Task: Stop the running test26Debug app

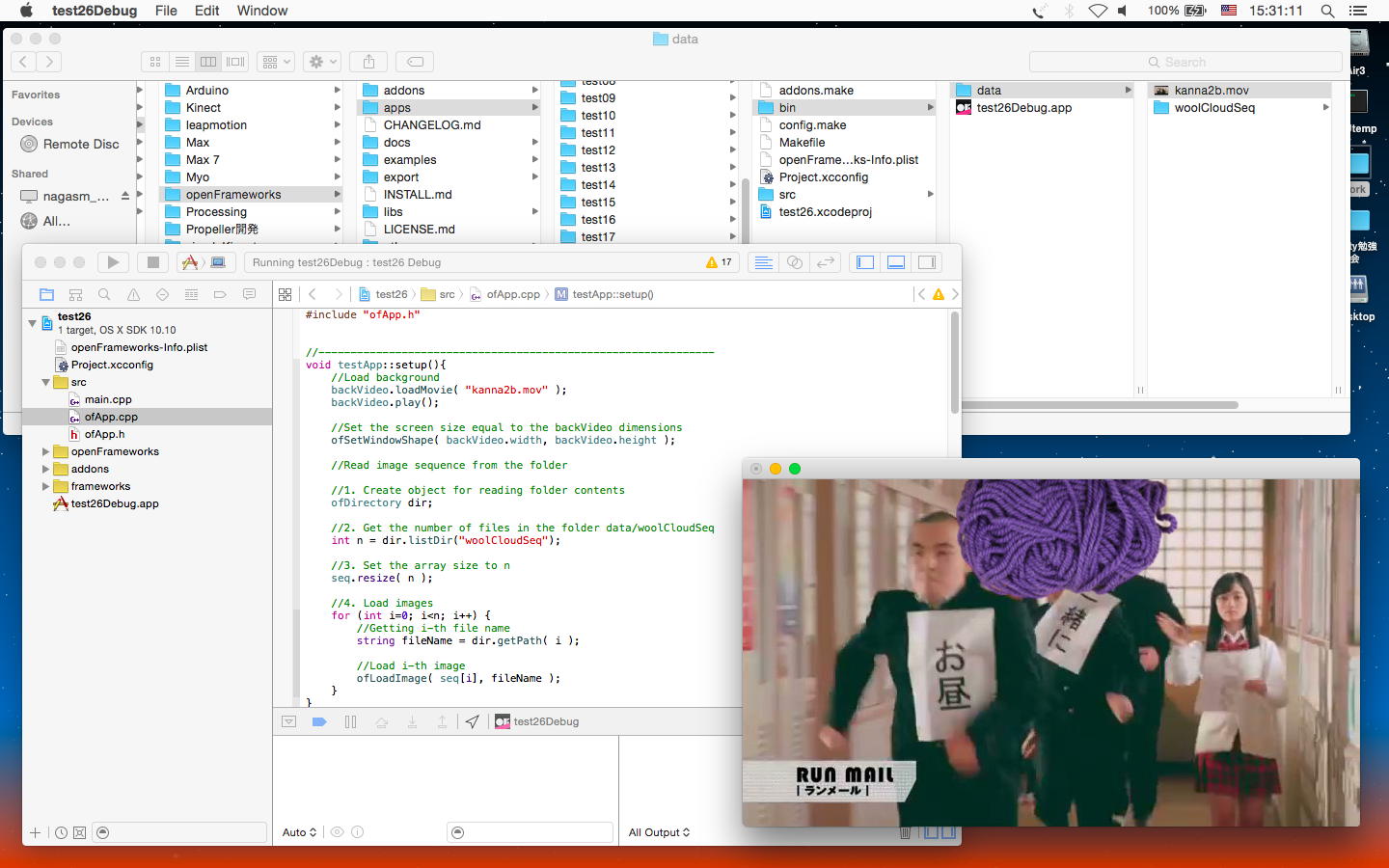Action: coord(152,262)
